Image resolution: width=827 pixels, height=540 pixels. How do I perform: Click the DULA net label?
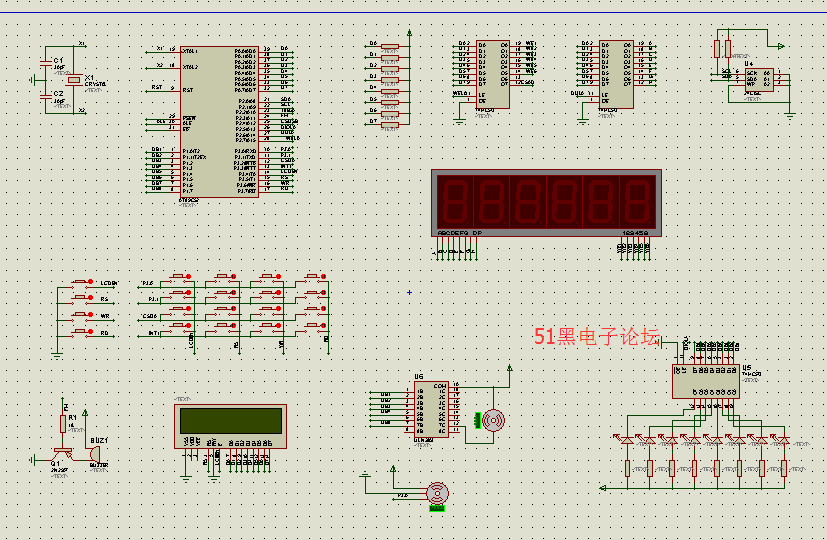(578, 93)
